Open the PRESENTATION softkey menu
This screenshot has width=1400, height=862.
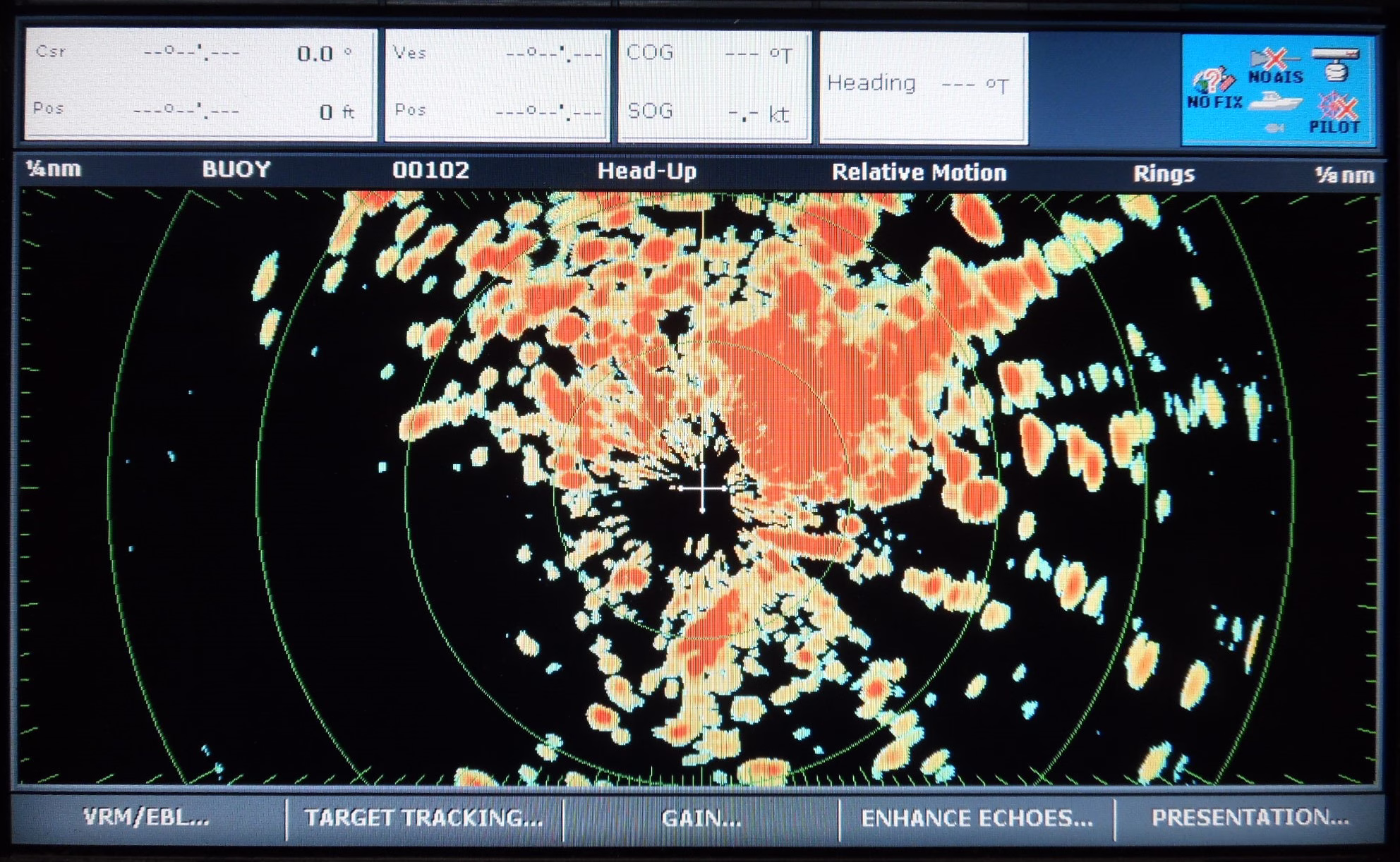coord(1250,818)
